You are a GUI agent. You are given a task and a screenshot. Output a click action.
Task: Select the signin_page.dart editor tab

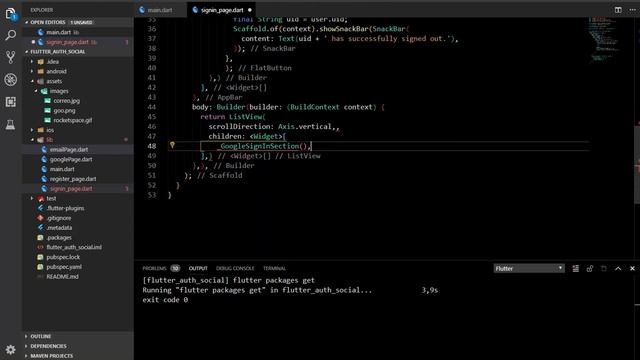[222, 10]
